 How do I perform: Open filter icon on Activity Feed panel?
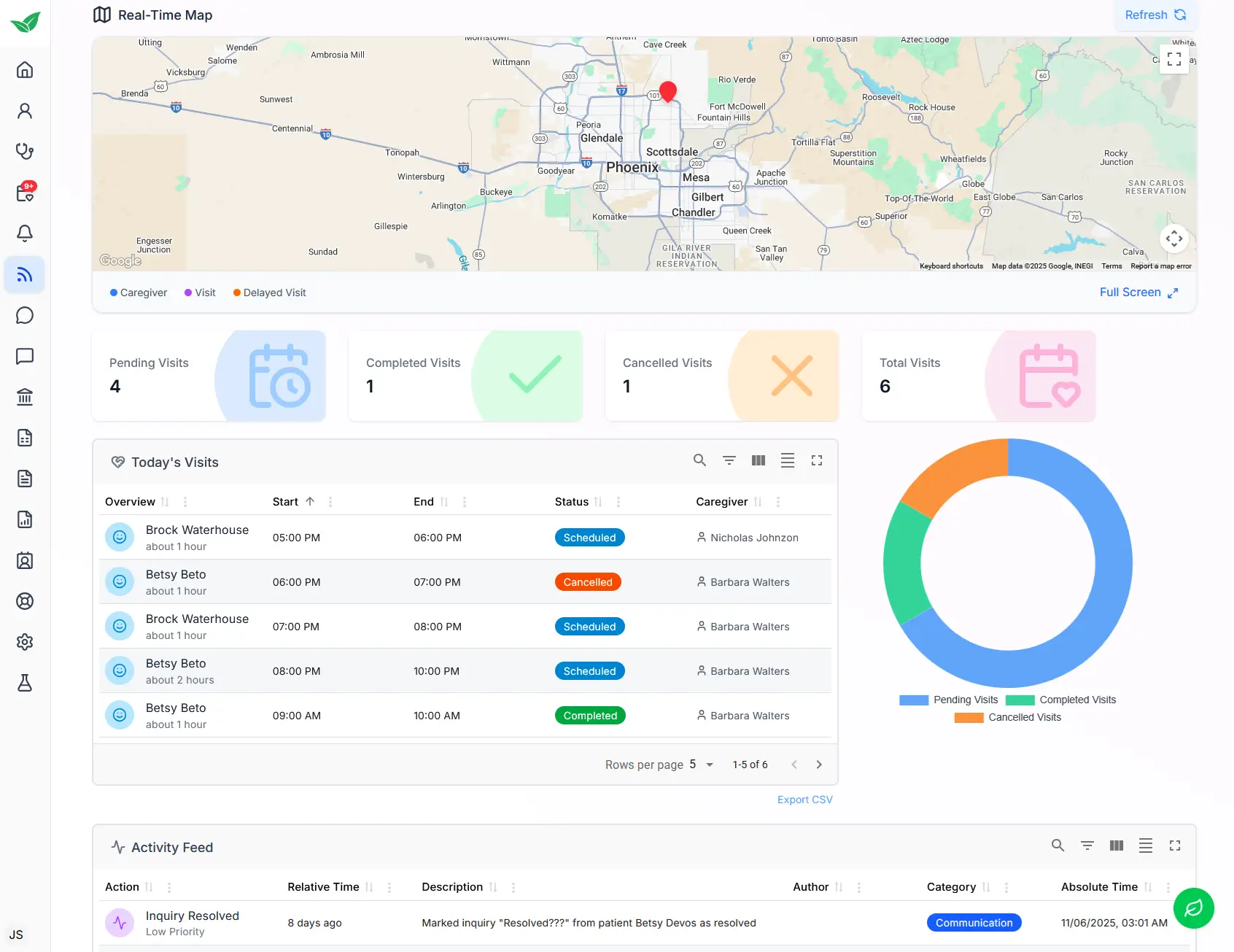pyautogui.click(x=1087, y=845)
